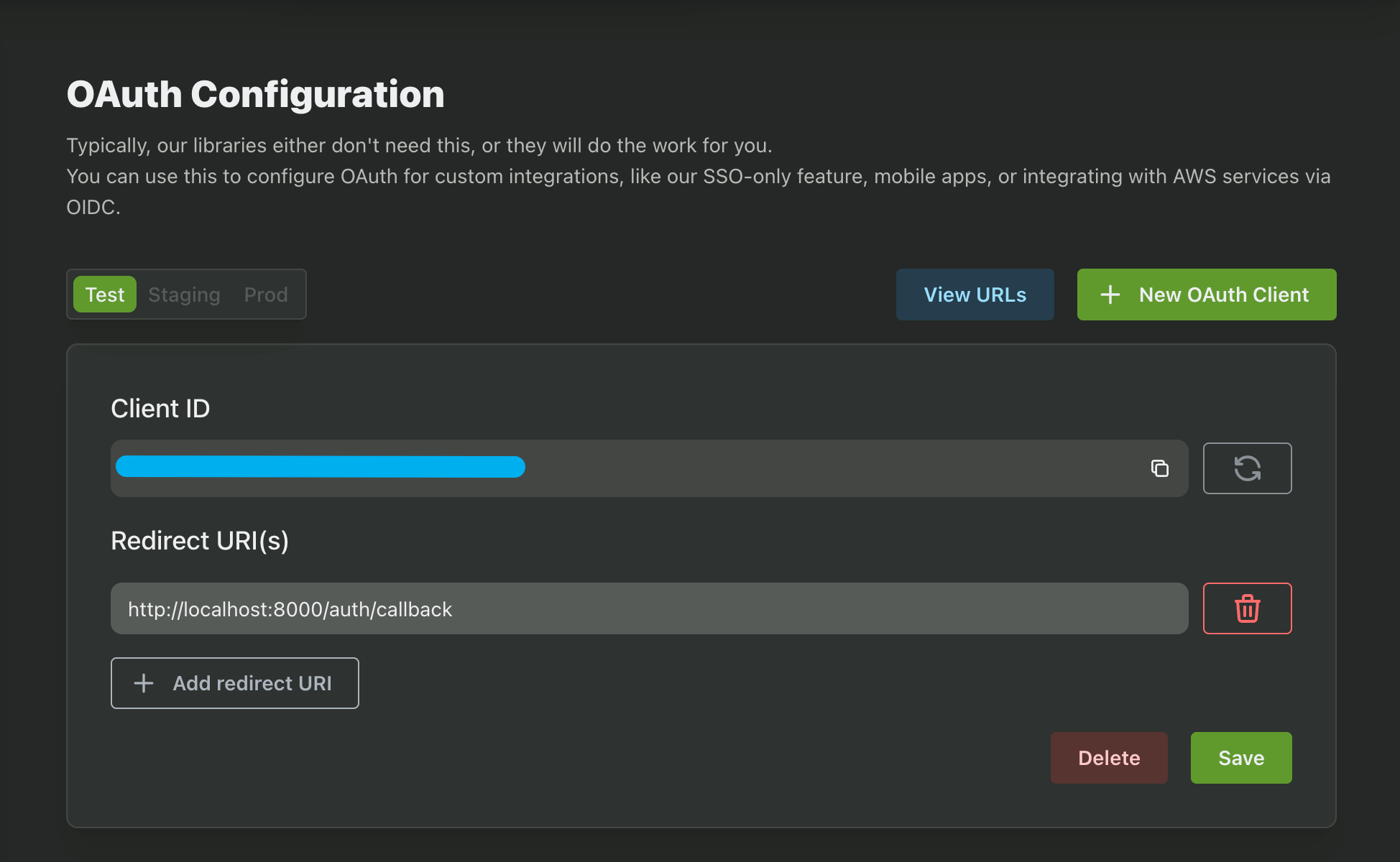Switch to the Staging environment tab
Viewport: 1400px width, 862px height.
pyautogui.click(x=184, y=295)
